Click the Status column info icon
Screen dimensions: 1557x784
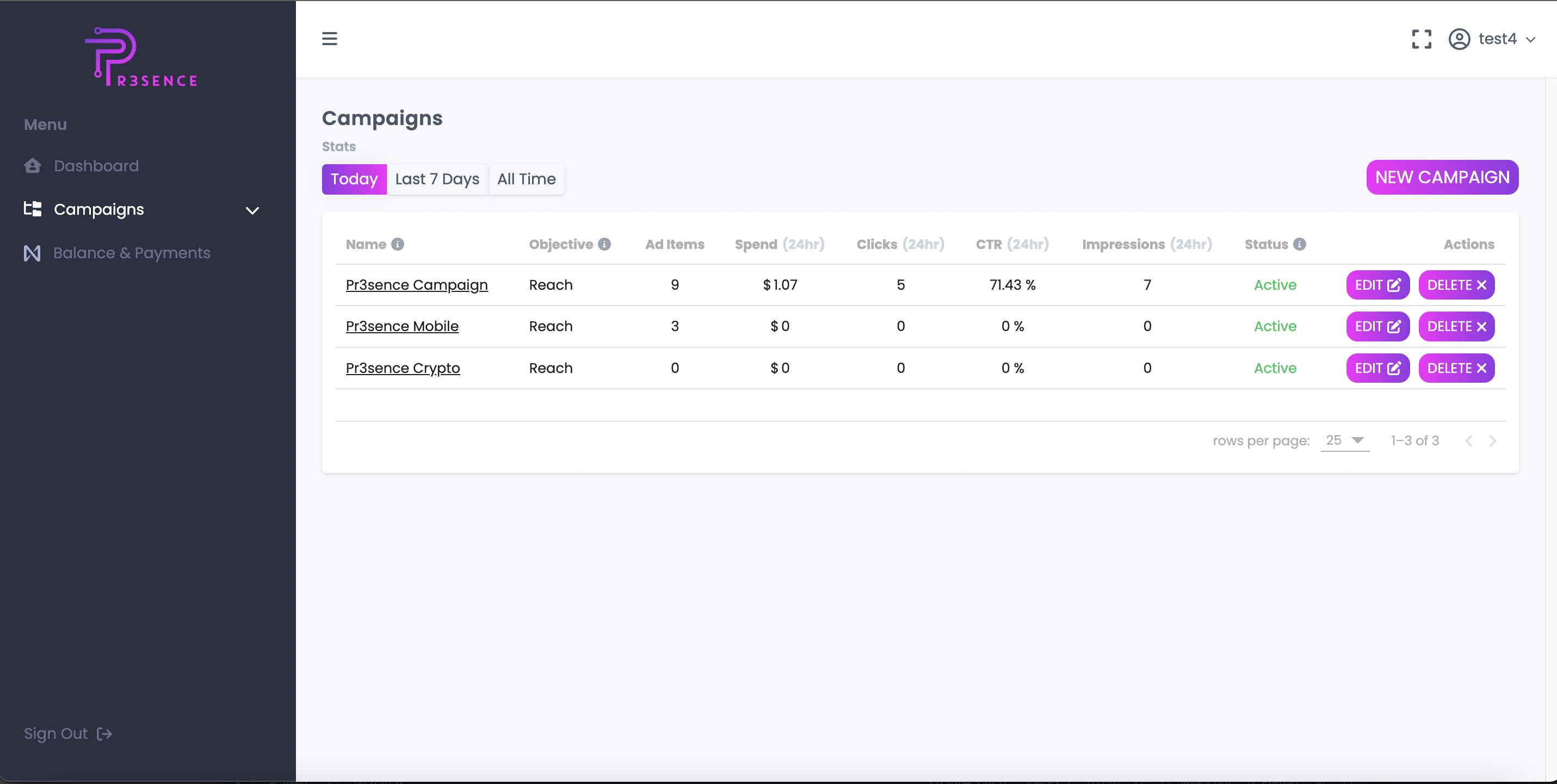click(1300, 244)
